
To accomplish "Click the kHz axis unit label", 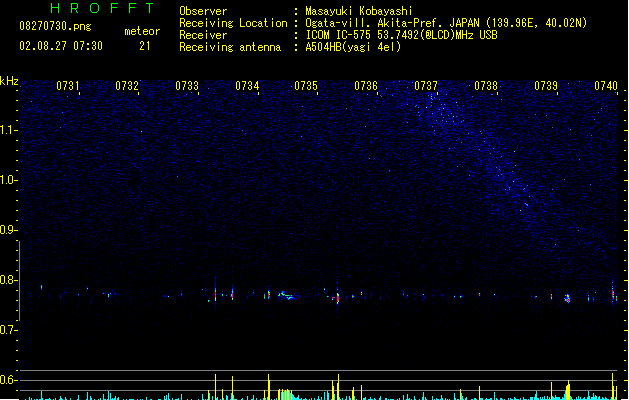I will 9,81.
